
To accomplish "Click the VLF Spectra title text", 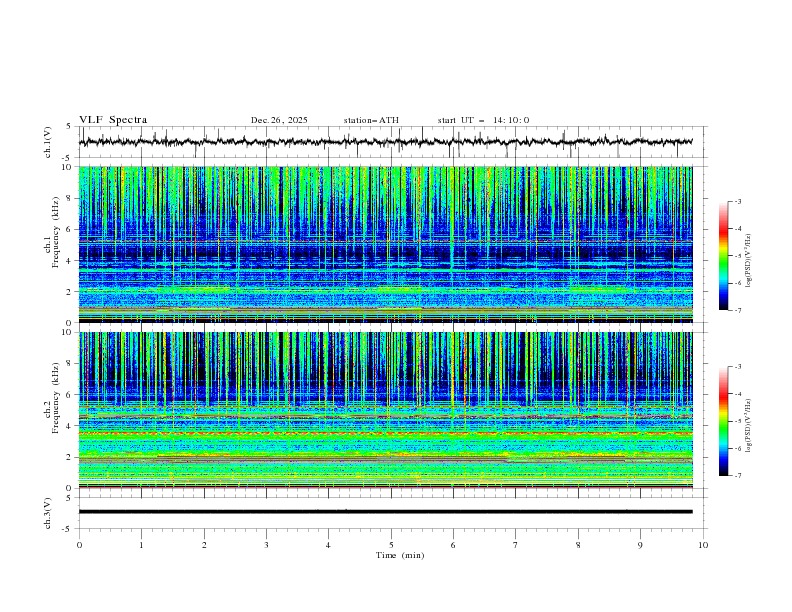I will pos(113,120).
